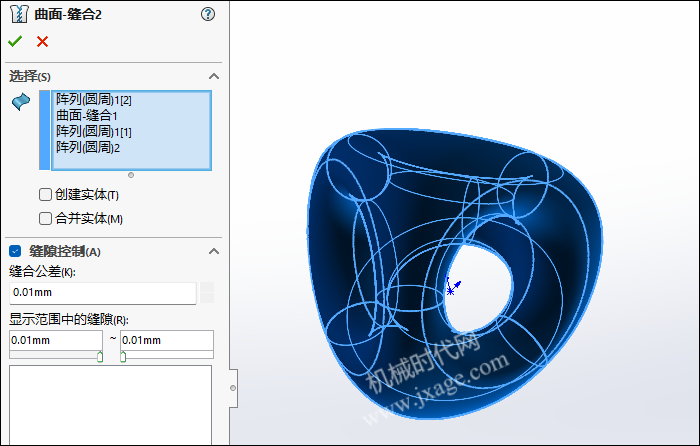Viewport: 700px width, 446px height.
Task: Collapse the 选择(S) section chevron
Action: coord(214,76)
